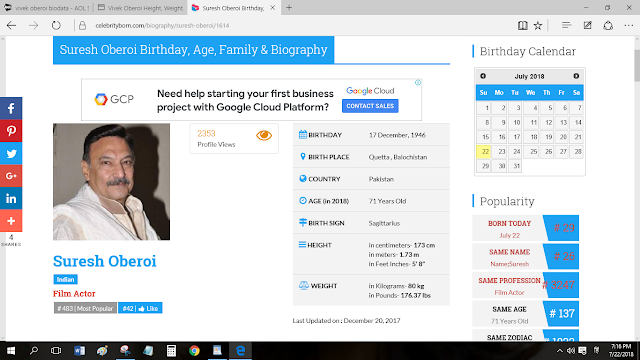
Task: Open the clock and date flyout
Action: pyautogui.click(x=621, y=351)
